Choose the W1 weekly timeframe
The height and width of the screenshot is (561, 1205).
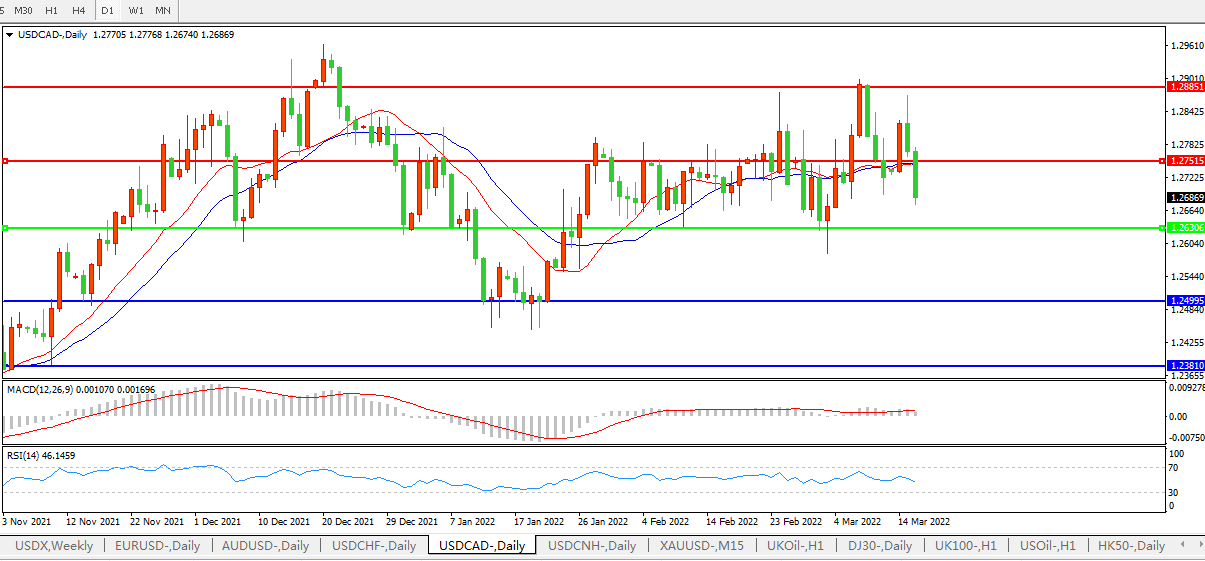click(136, 10)
